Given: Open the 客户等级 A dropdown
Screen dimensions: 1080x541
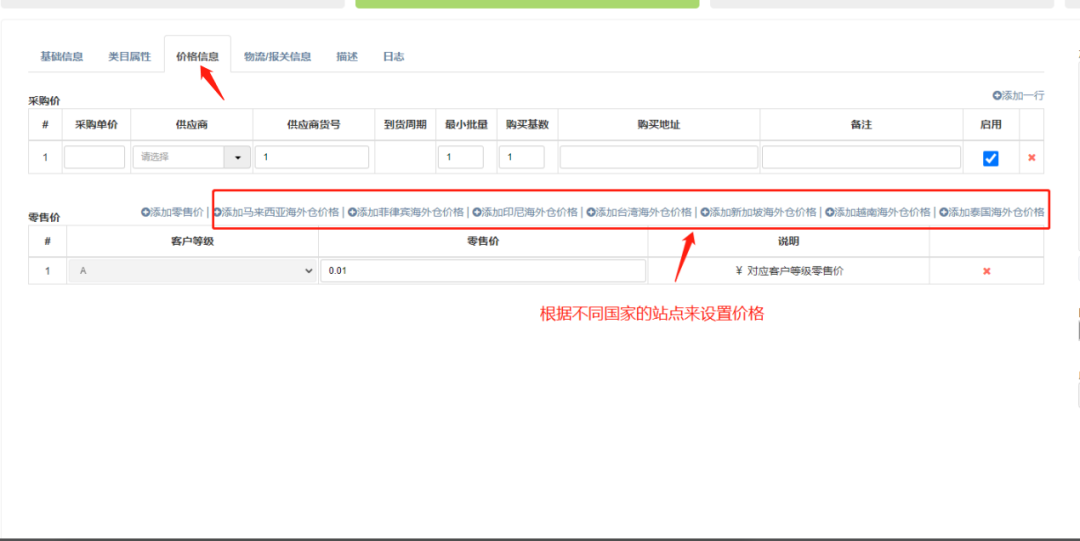Looking at the screenshot, I should coord(193,271).
